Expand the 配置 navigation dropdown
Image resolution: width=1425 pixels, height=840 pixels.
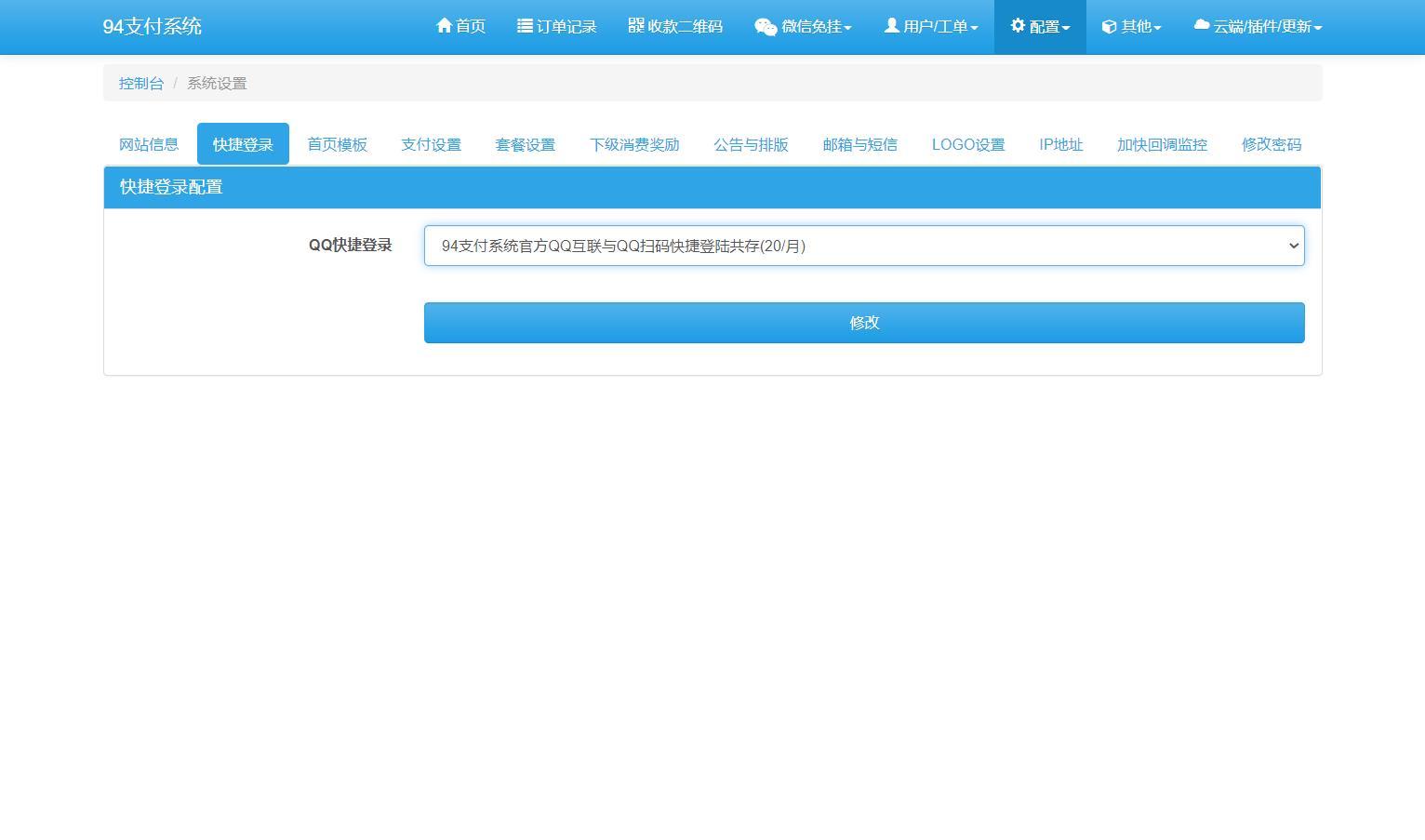coord(1040,26)
